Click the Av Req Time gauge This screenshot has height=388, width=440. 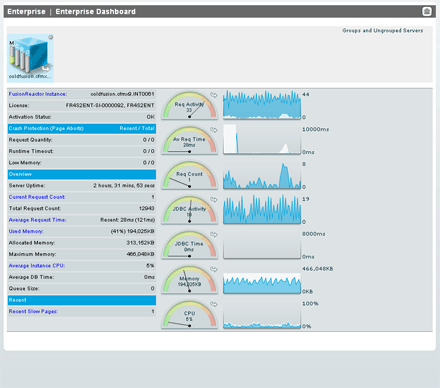point(189,140)
